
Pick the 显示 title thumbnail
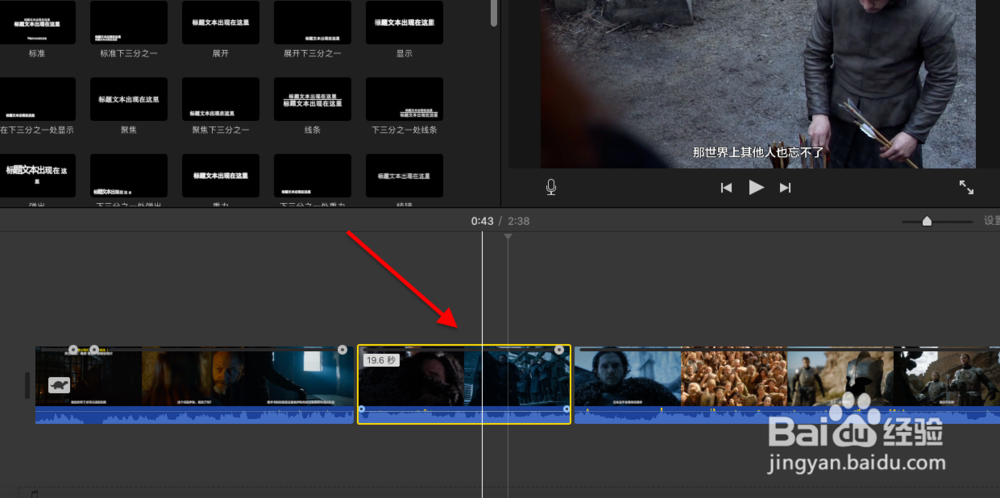pos(404,22)
